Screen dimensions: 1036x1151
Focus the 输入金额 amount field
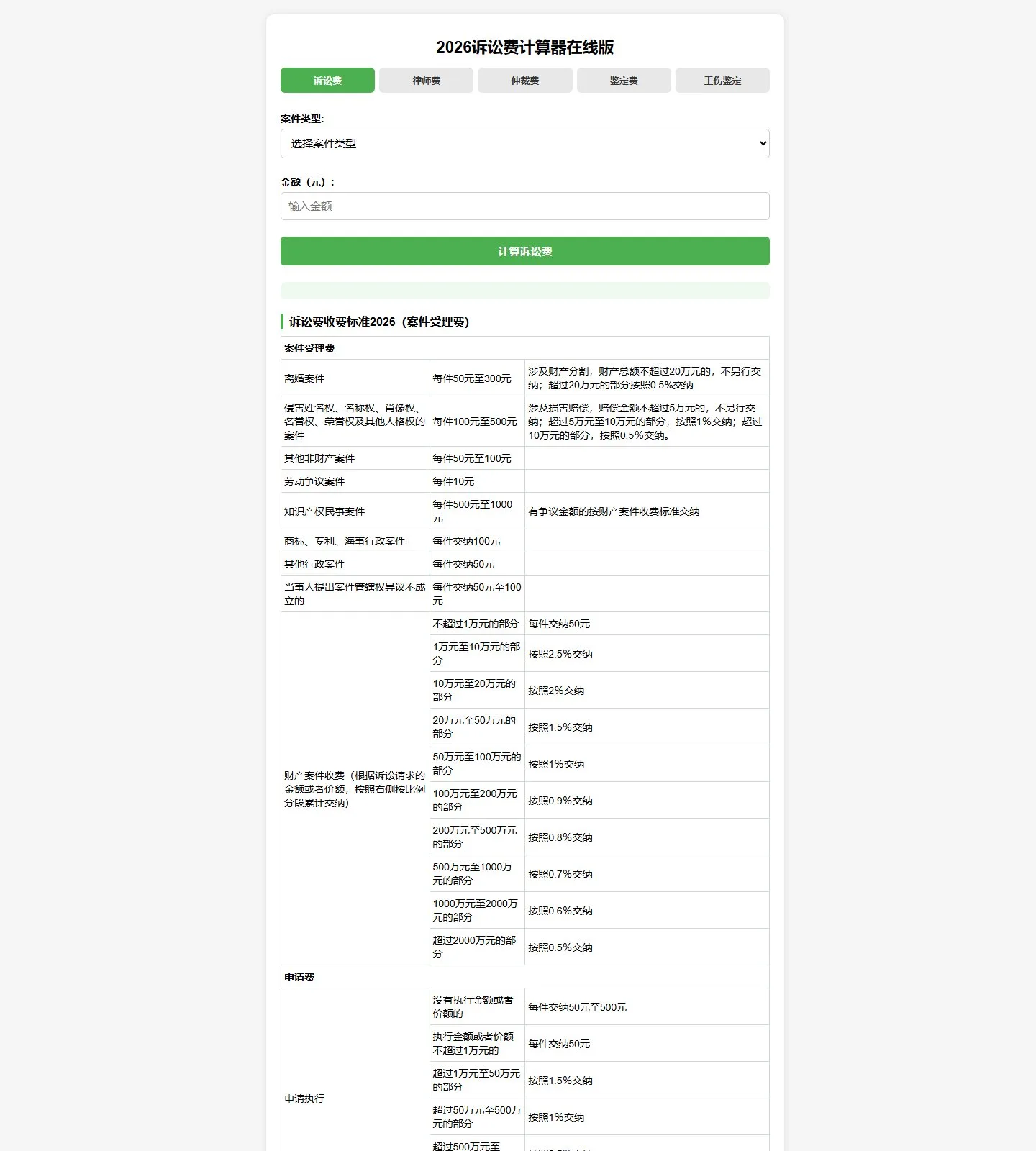coord(525,206)
